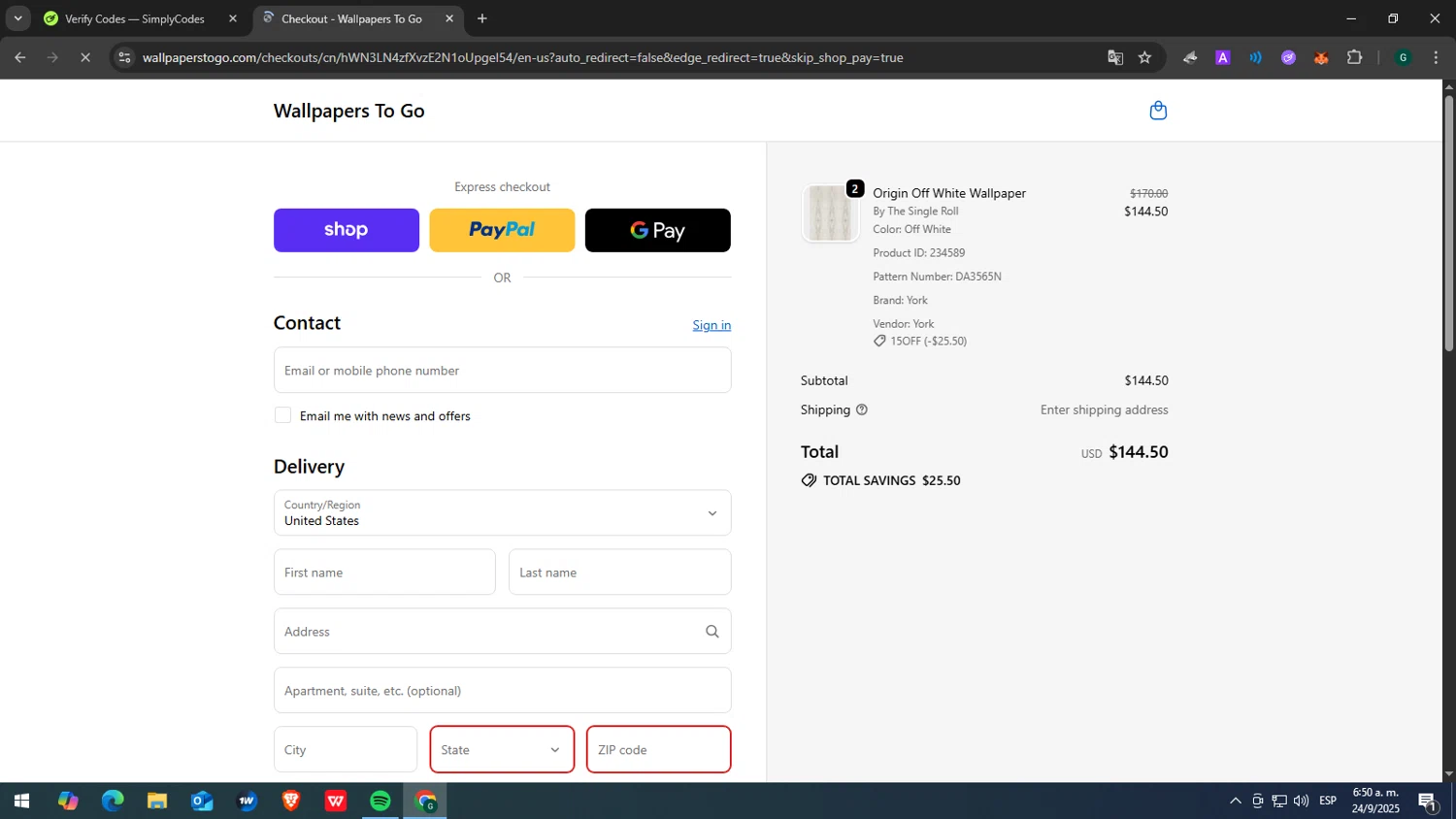Pay with PayPal button

point(502,230)
